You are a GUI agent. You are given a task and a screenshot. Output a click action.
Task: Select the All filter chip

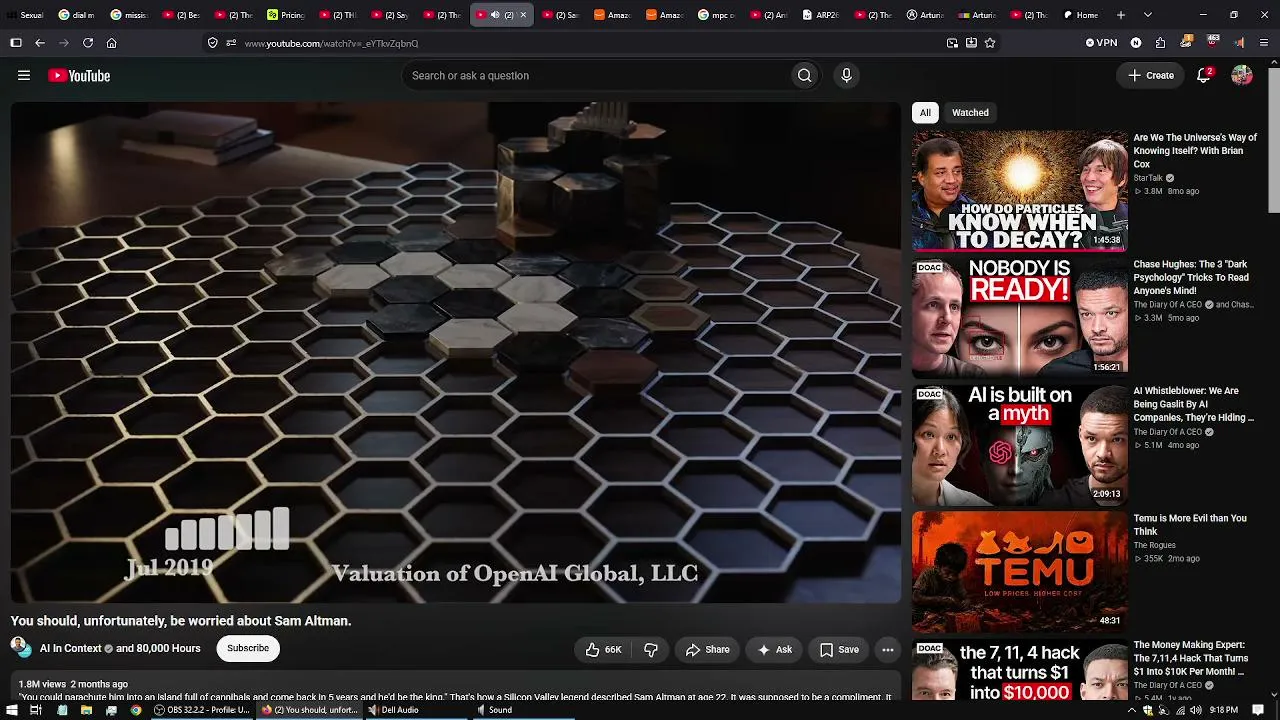pyautogui.click(x=925, y=112)
